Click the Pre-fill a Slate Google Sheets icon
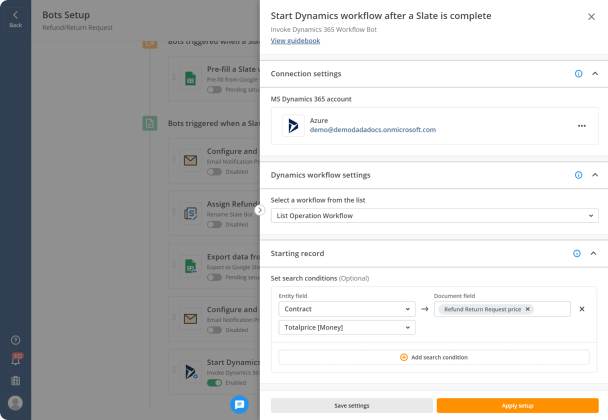 click(x=190, y=79)
